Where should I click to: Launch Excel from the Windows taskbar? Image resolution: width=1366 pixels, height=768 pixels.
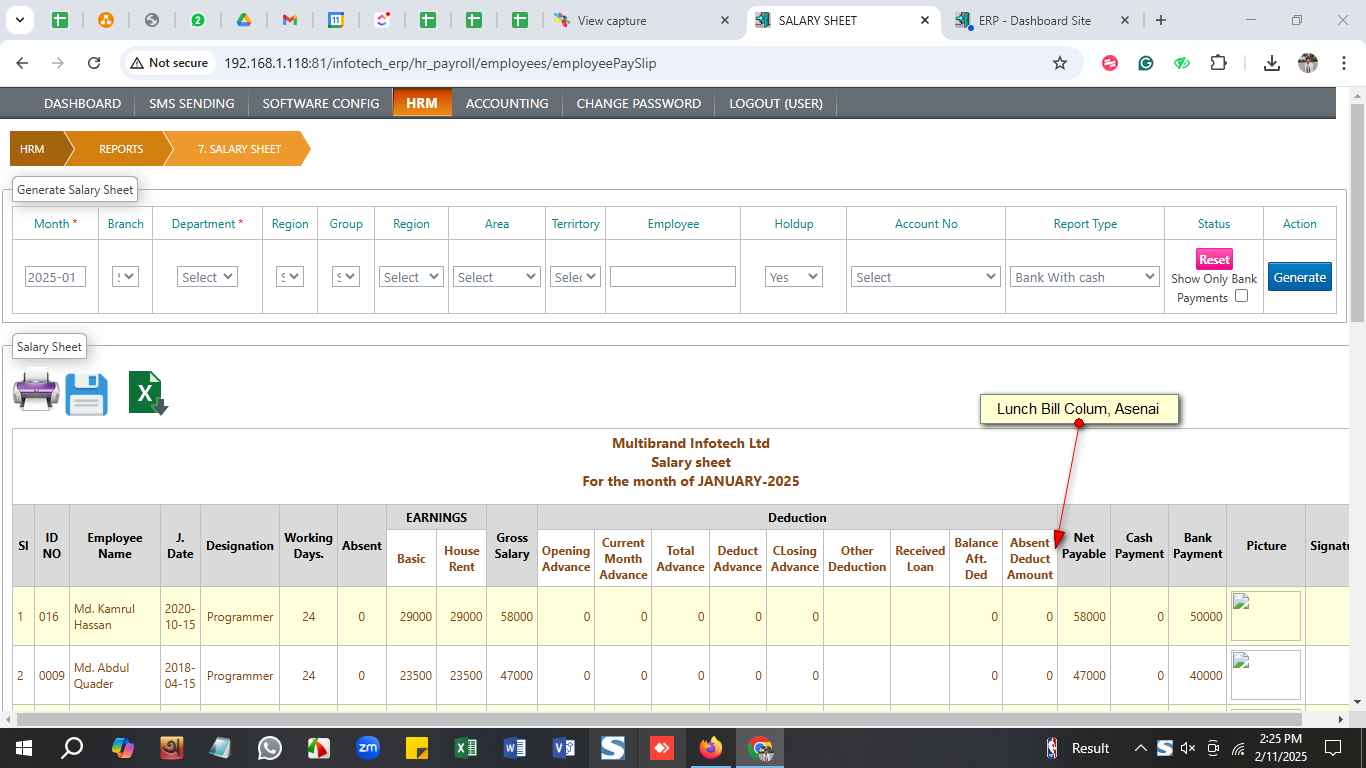pyautogui.click(x=465, y=748)
